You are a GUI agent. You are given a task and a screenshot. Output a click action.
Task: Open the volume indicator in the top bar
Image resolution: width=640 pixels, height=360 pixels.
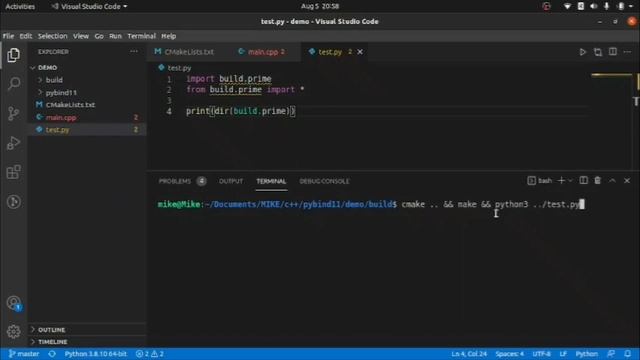593,6
